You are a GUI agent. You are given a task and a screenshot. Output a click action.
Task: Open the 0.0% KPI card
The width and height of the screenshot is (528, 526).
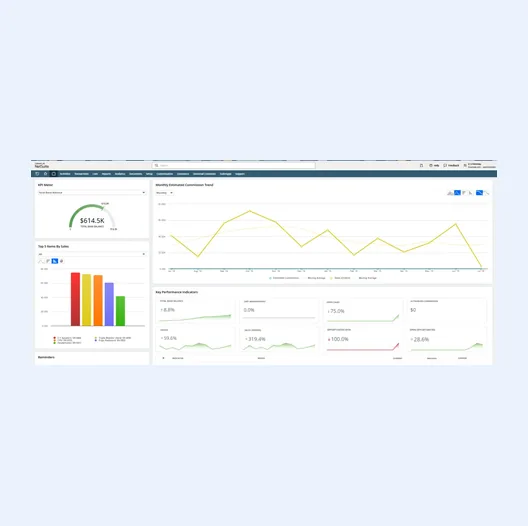click(279, 311)
